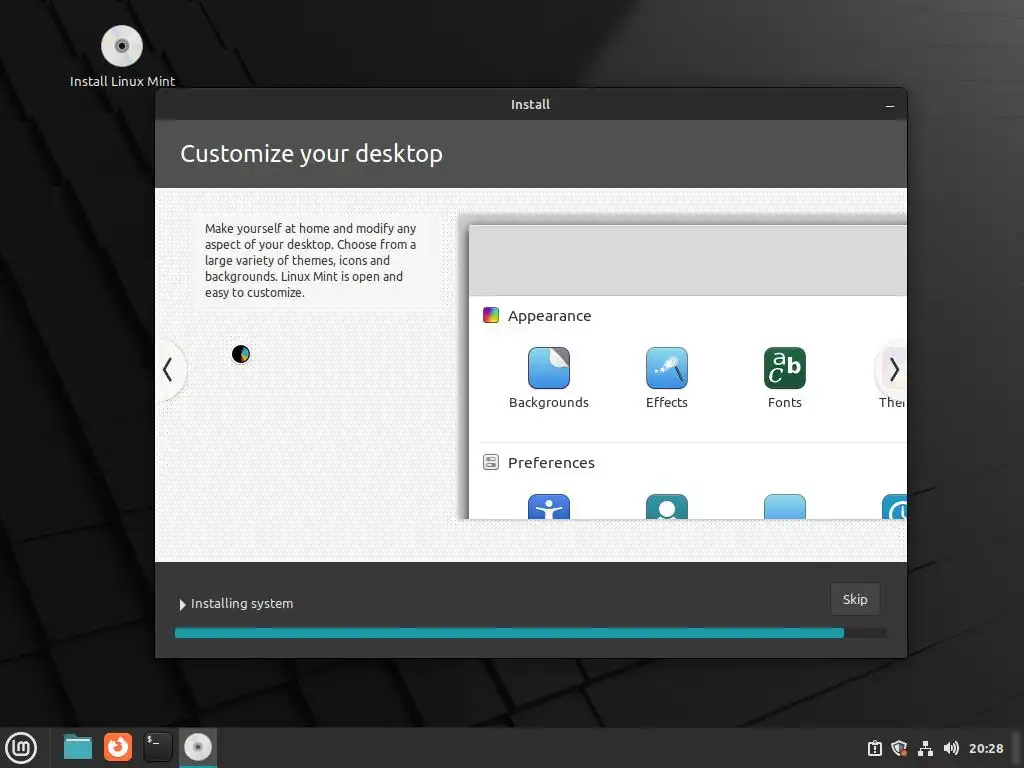Click the Backgrounds icon in the slideshow

pyautogui.click(x=549, y=368)
